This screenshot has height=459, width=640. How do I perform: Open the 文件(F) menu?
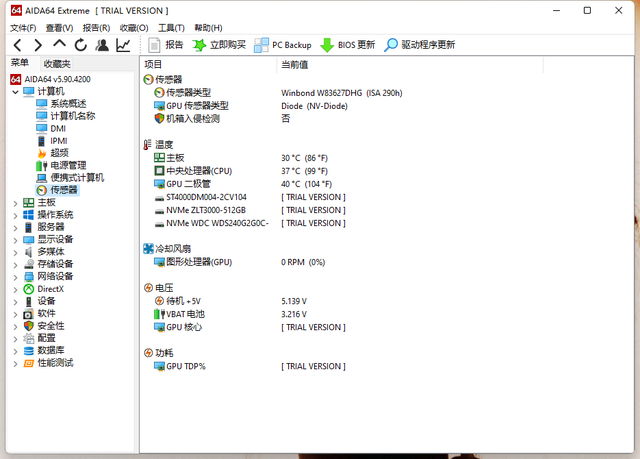23,28
